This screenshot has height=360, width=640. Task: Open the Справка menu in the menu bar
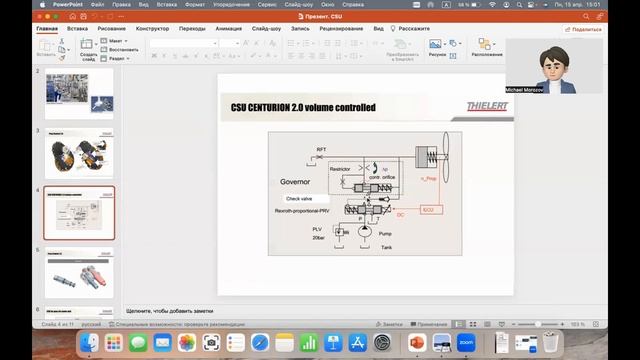point(353,4)
